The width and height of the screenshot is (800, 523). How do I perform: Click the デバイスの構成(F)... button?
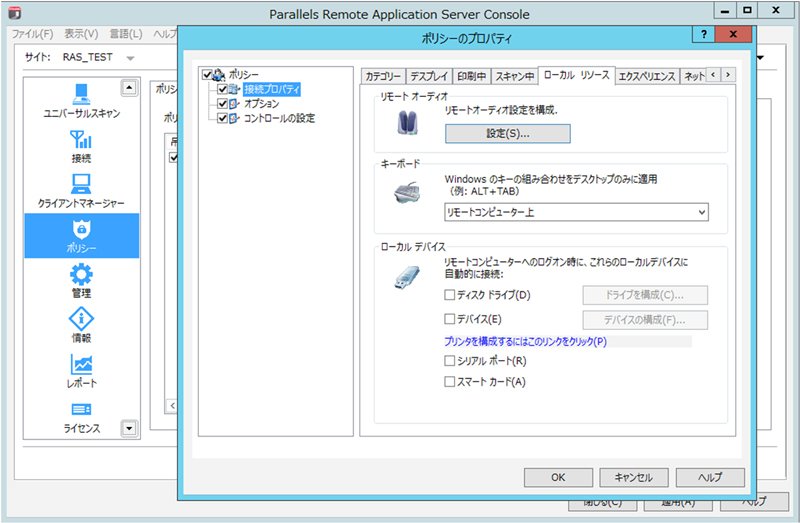645,320
